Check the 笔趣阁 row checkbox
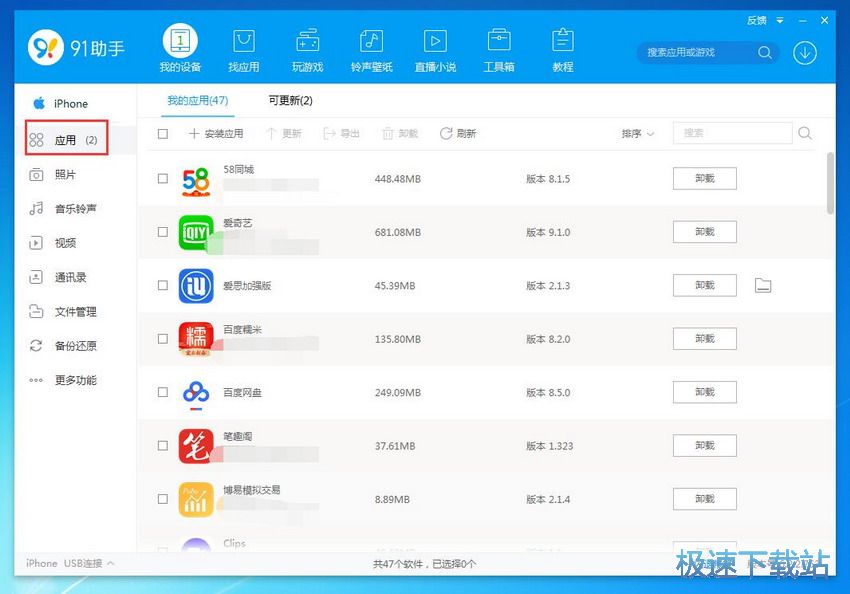This screenshot has width=850, height=594. pos(163,446)
